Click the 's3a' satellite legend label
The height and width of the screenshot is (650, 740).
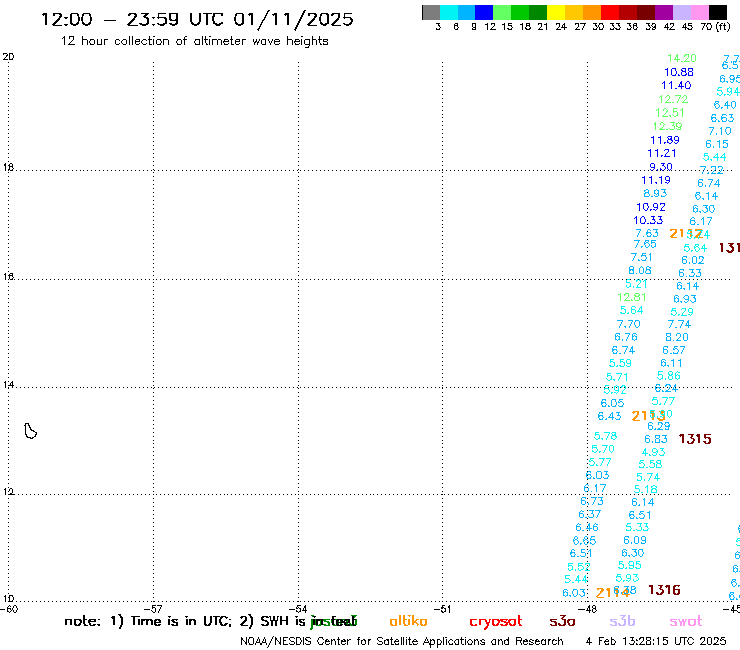coord(562,622)
